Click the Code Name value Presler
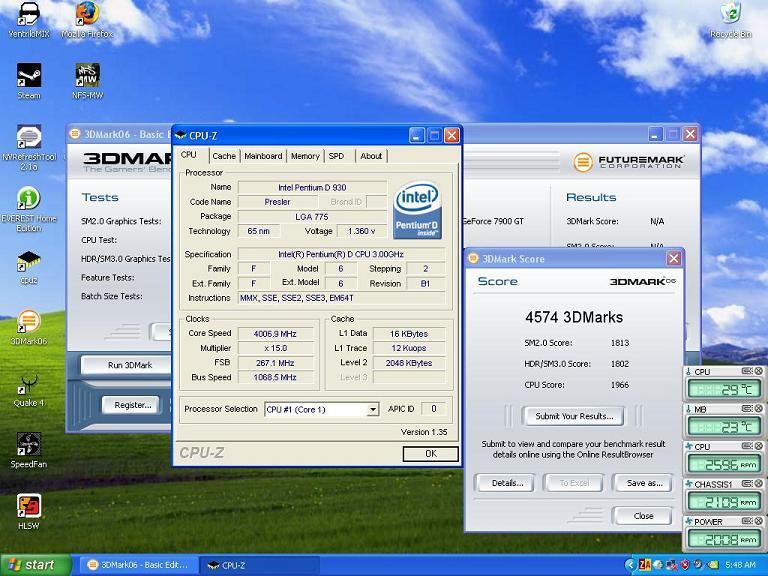768x576 pixels. [x=277, y=202]
